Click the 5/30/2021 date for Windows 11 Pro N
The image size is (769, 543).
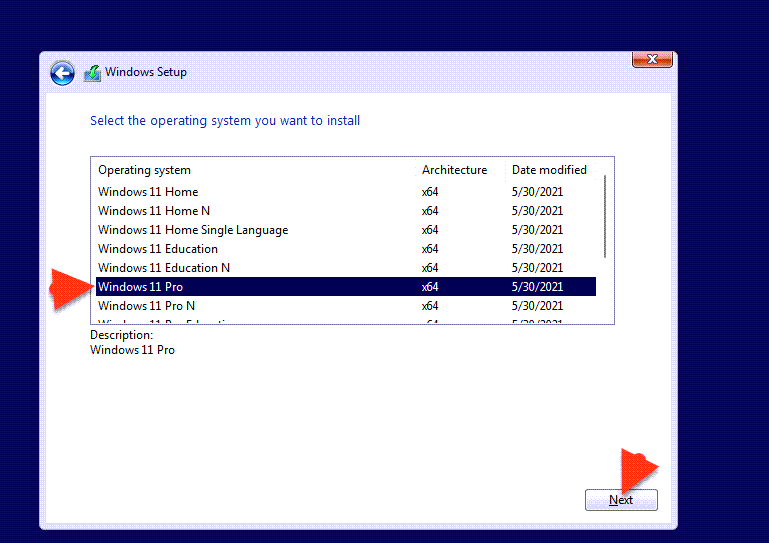pyautogui.click(x=537, y=306)
